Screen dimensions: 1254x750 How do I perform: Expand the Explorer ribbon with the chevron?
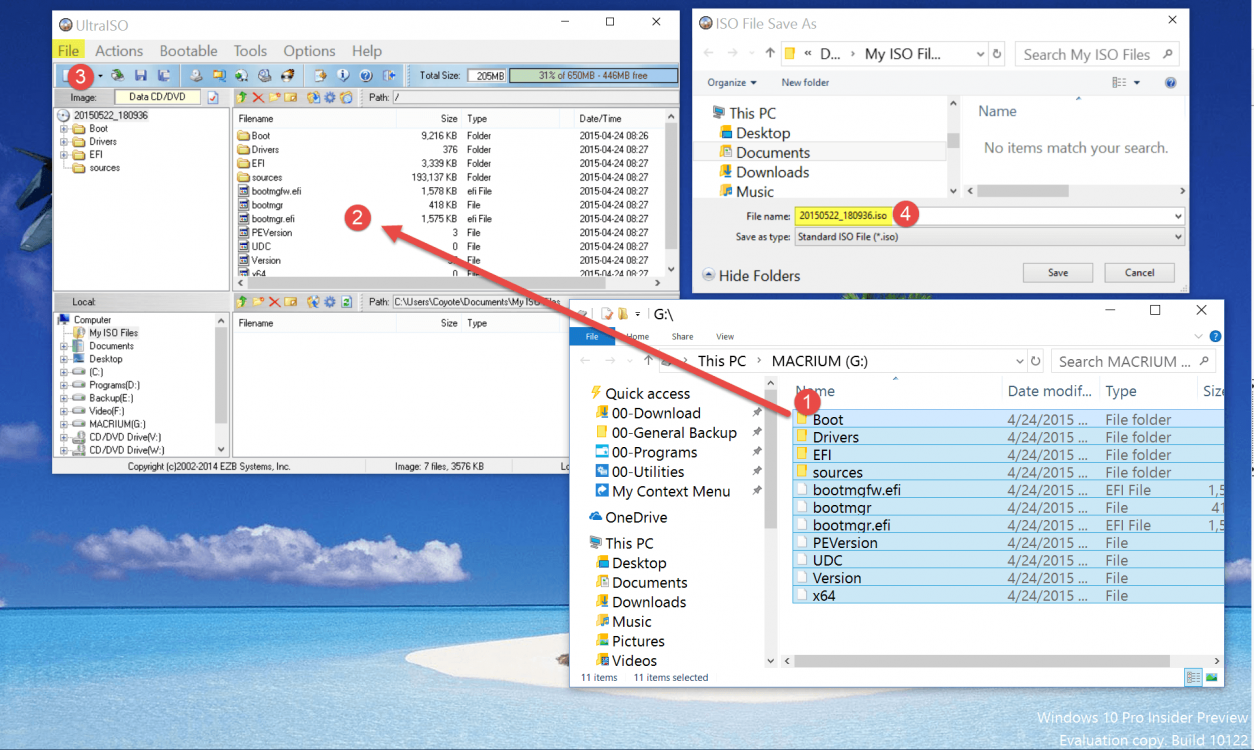1200,337
